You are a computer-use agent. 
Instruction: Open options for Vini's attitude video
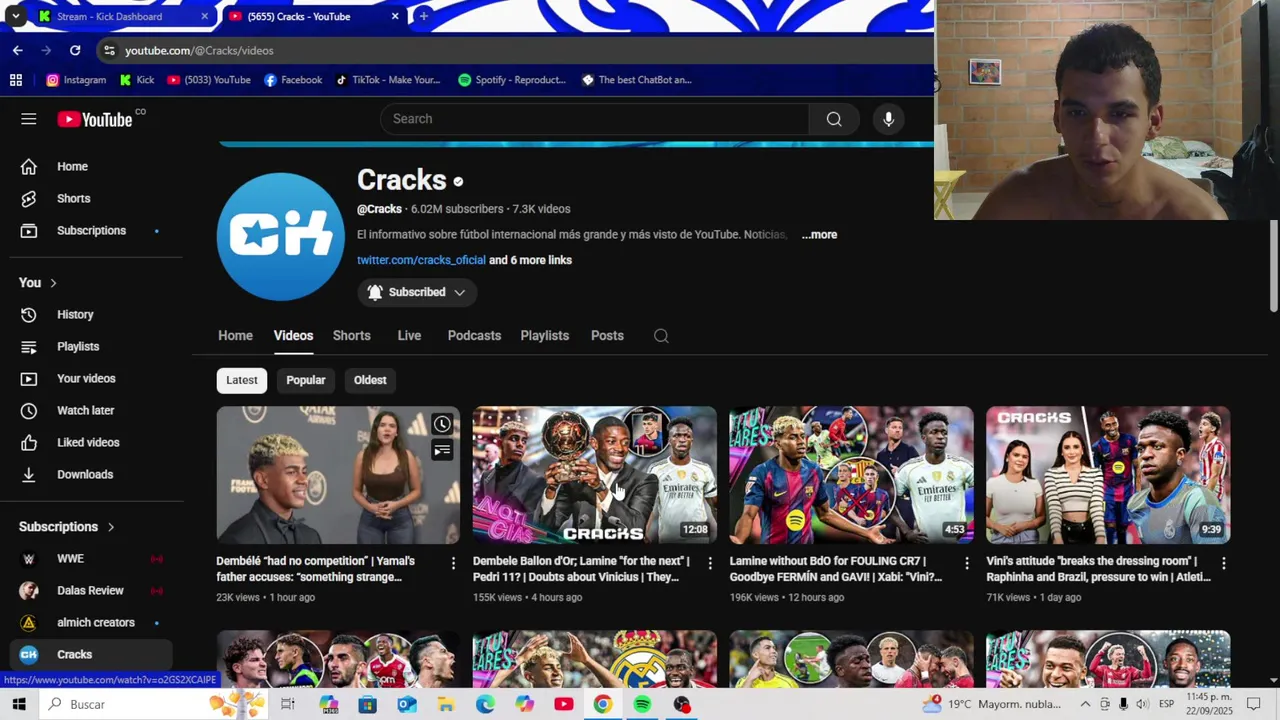click(1223, 564)
